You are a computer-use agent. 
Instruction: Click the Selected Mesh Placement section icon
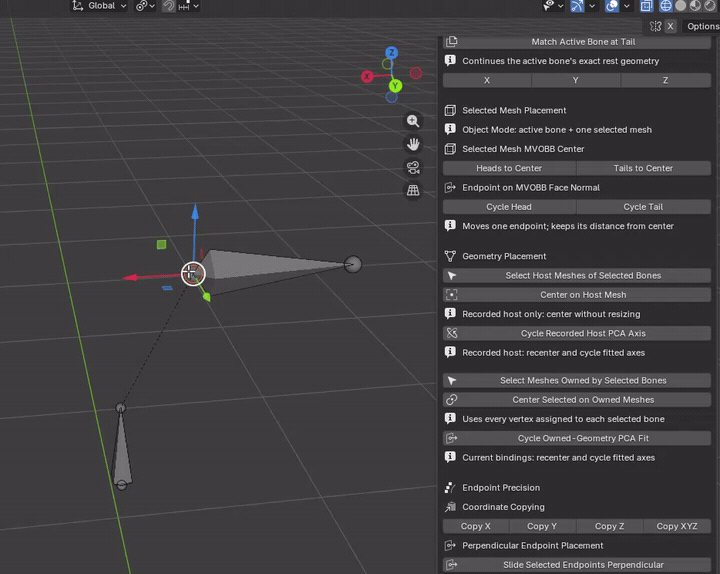tap(450, 110)
